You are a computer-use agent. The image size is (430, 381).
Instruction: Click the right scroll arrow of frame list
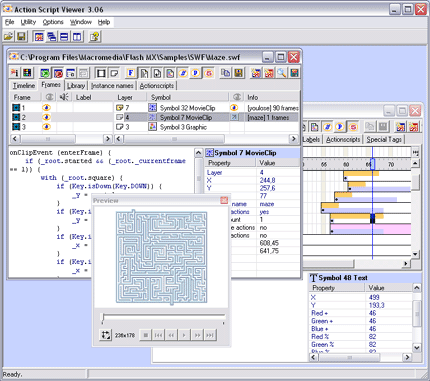(108, 138)
